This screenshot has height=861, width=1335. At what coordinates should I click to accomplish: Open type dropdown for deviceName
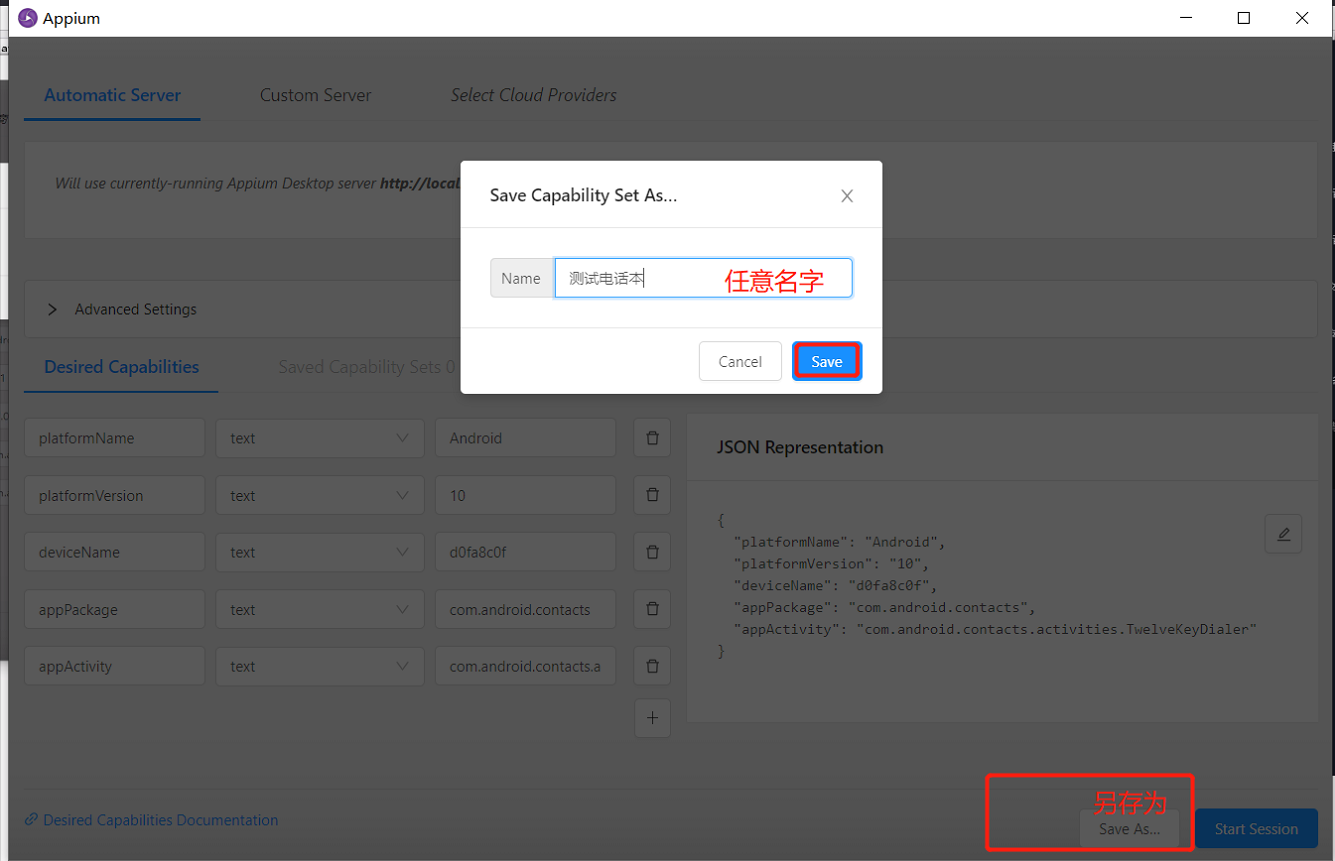click(320, 552)
